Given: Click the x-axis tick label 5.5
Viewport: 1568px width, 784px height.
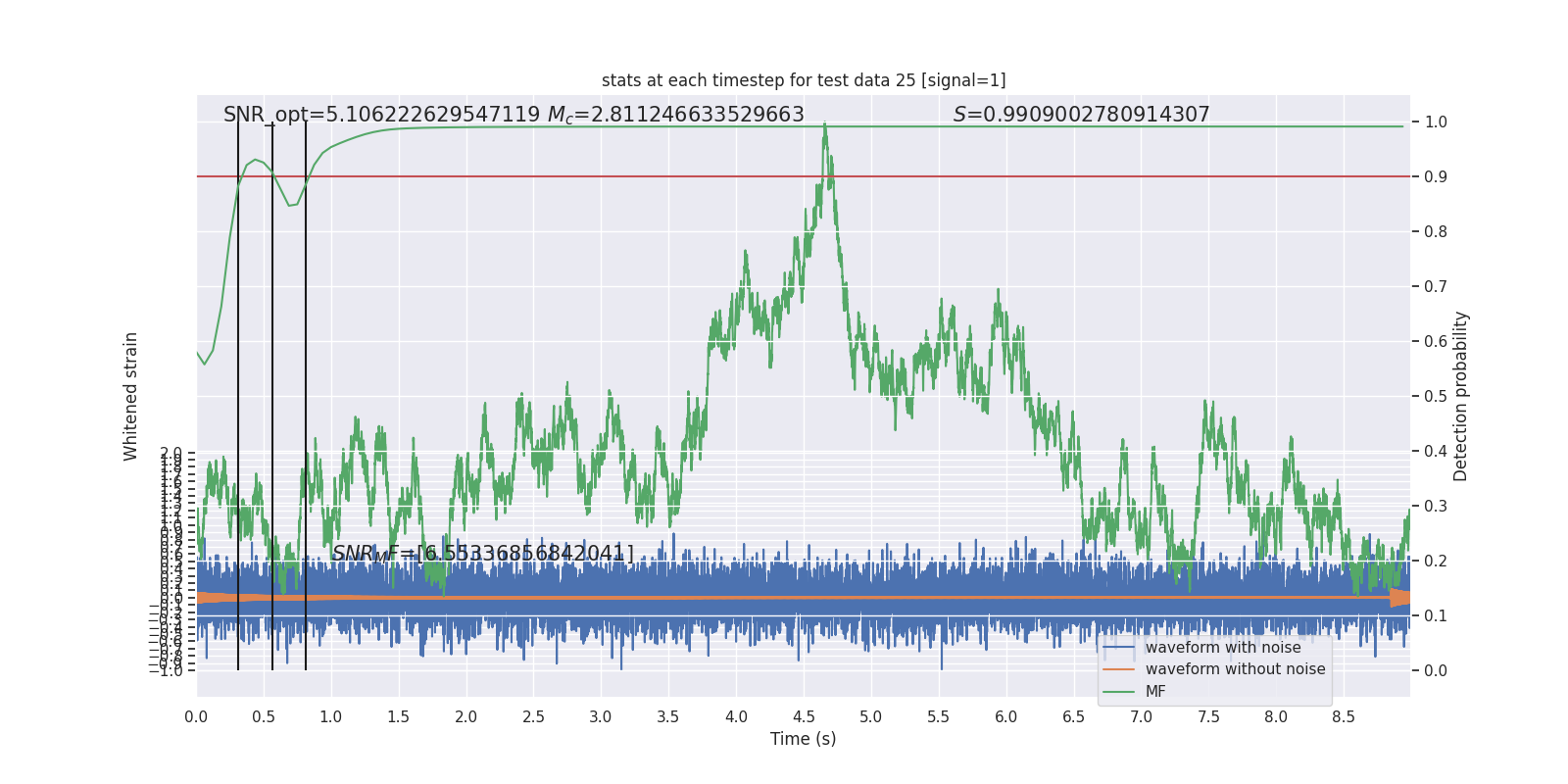Looking at the screenshot, I should (939, 716).
